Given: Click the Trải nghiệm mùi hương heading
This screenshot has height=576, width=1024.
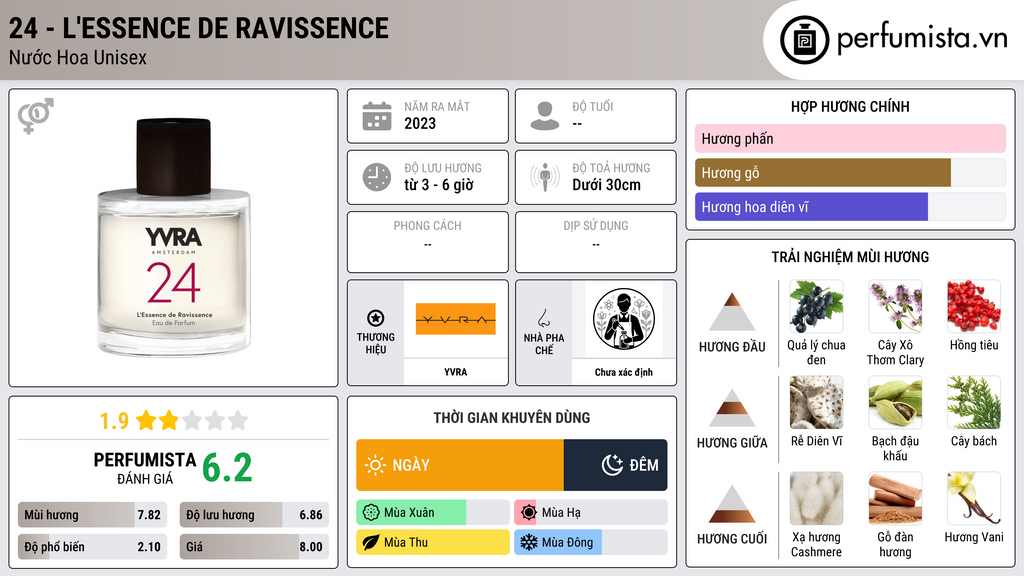Looking at the screenshot, I should pos(850,257).
